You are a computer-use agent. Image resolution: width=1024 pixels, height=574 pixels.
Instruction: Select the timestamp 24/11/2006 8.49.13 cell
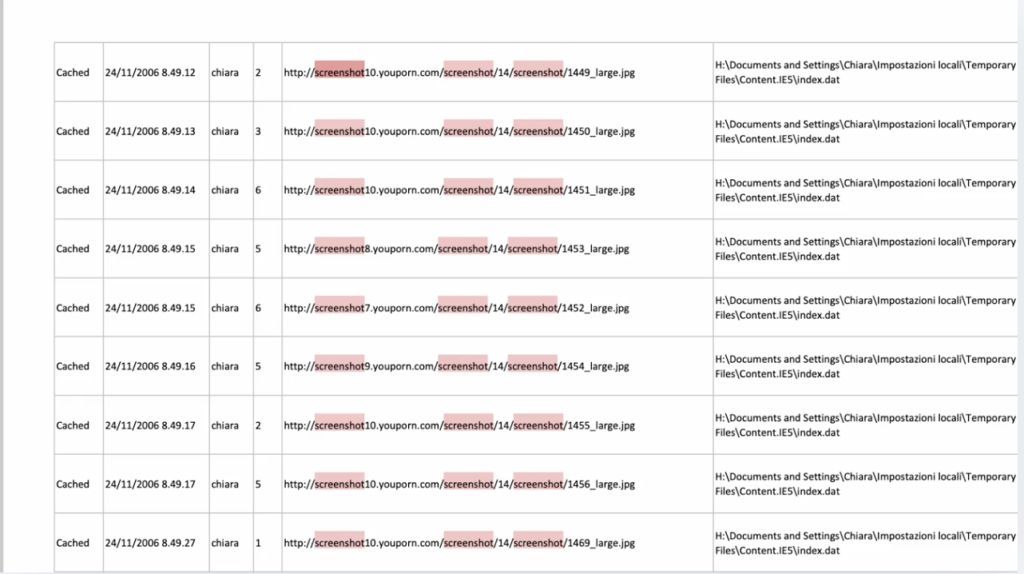tap(150, 131)
